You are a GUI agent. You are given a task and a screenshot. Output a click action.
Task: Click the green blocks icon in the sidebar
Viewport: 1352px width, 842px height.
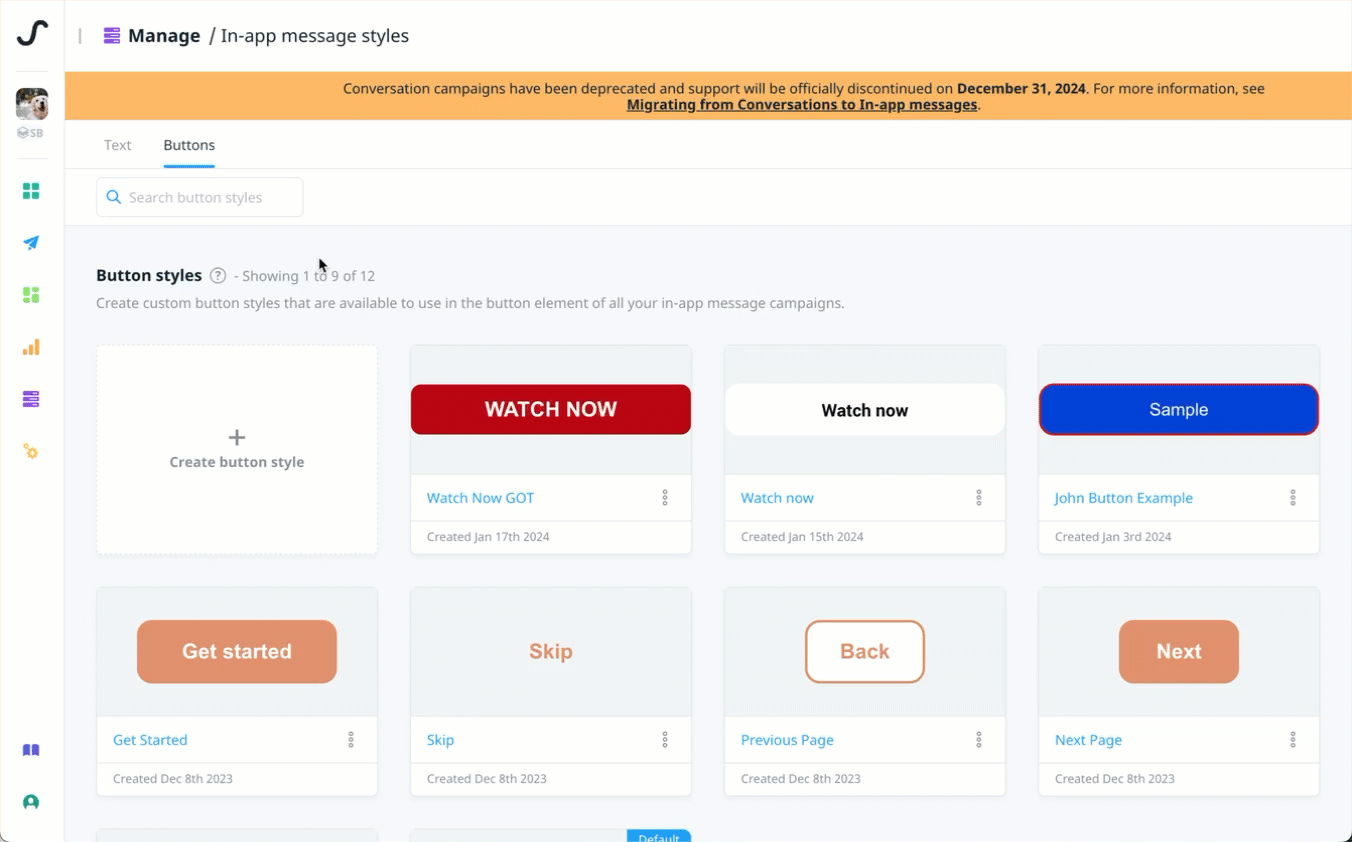(31, 295)
